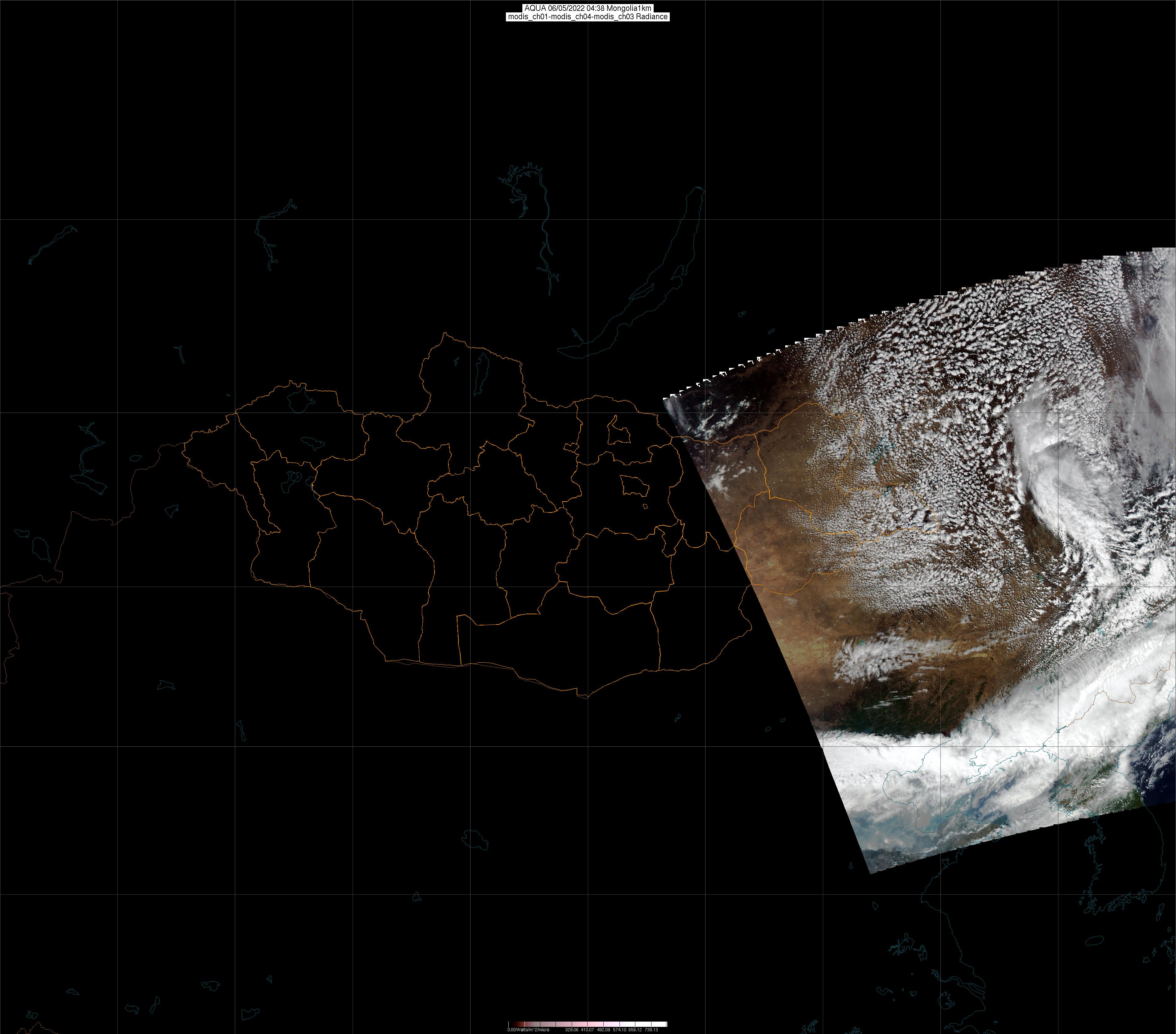Click the radiance color scale bar
The image size is (1176, 1034).
click(588, 1024)
